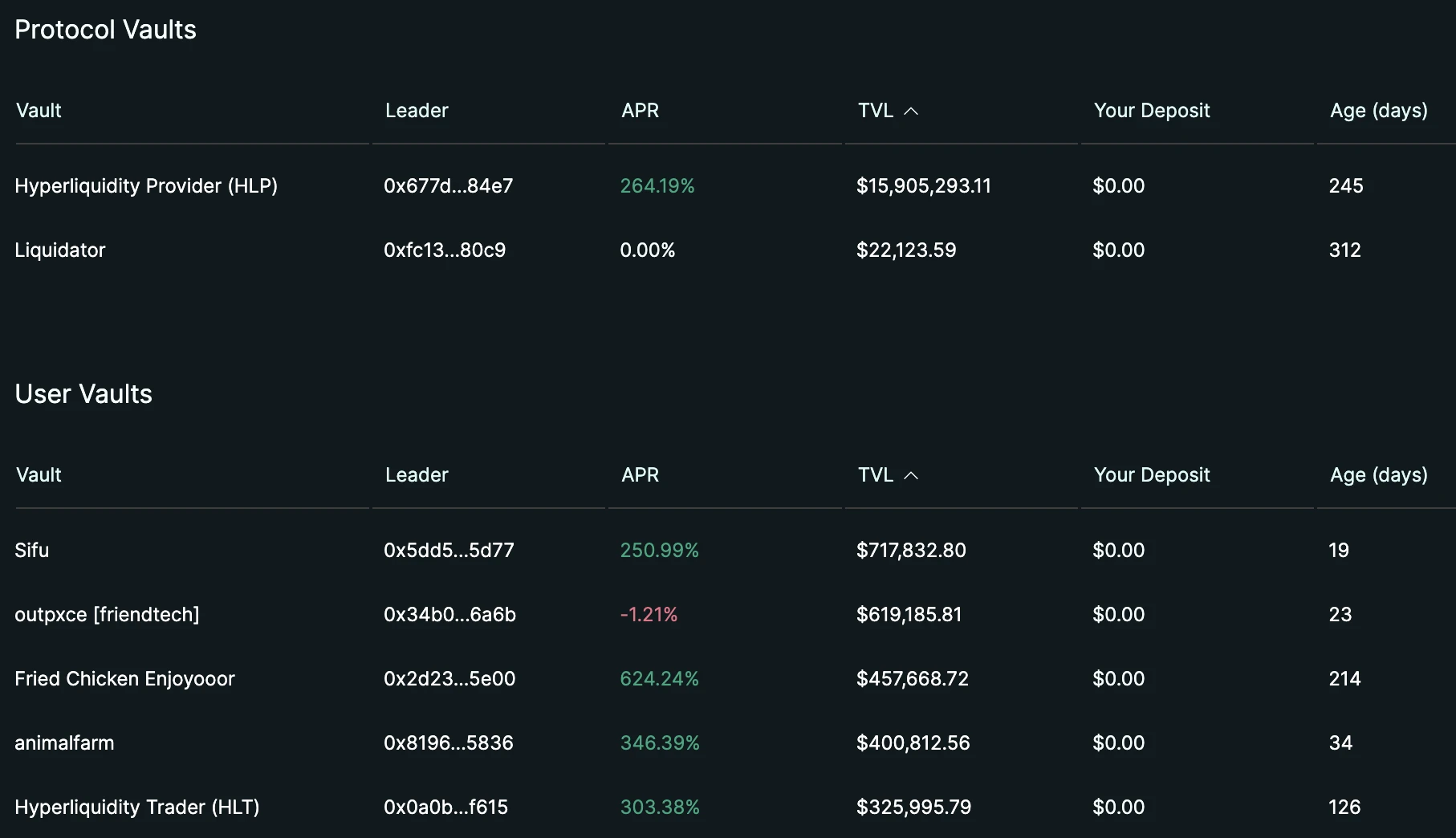
Task: Select the Hyperliquidity Trader (HLT) vault
Action: click(x=136, y=807)
